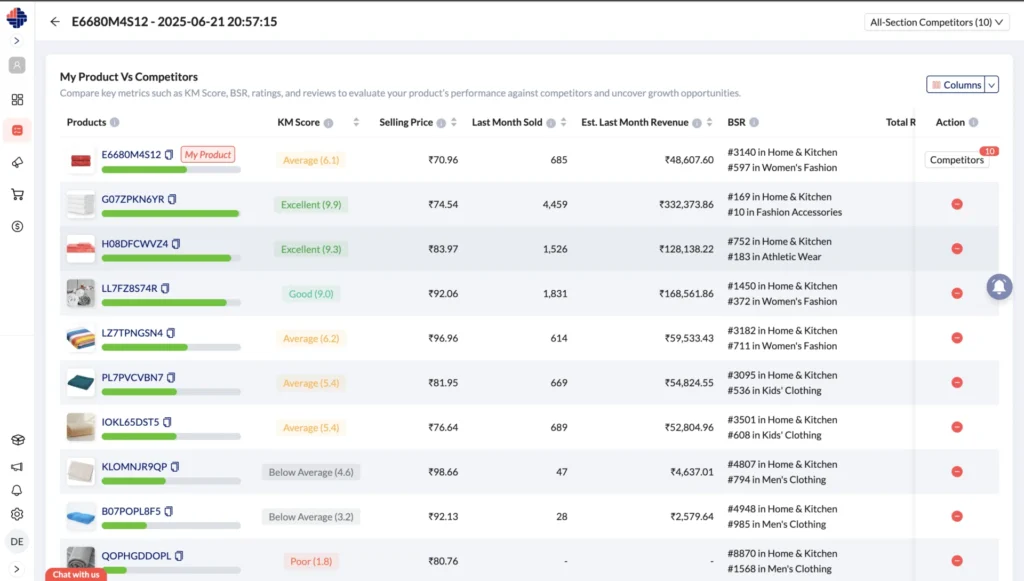
Task: Open the rocket icon in sidebar
Action: (x=17, y=163)
